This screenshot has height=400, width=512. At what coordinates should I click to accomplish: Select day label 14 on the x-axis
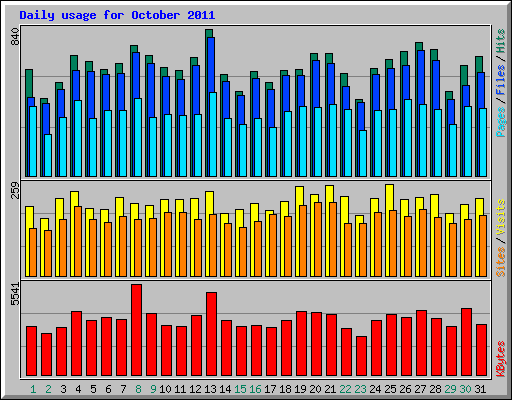point(225,389)
